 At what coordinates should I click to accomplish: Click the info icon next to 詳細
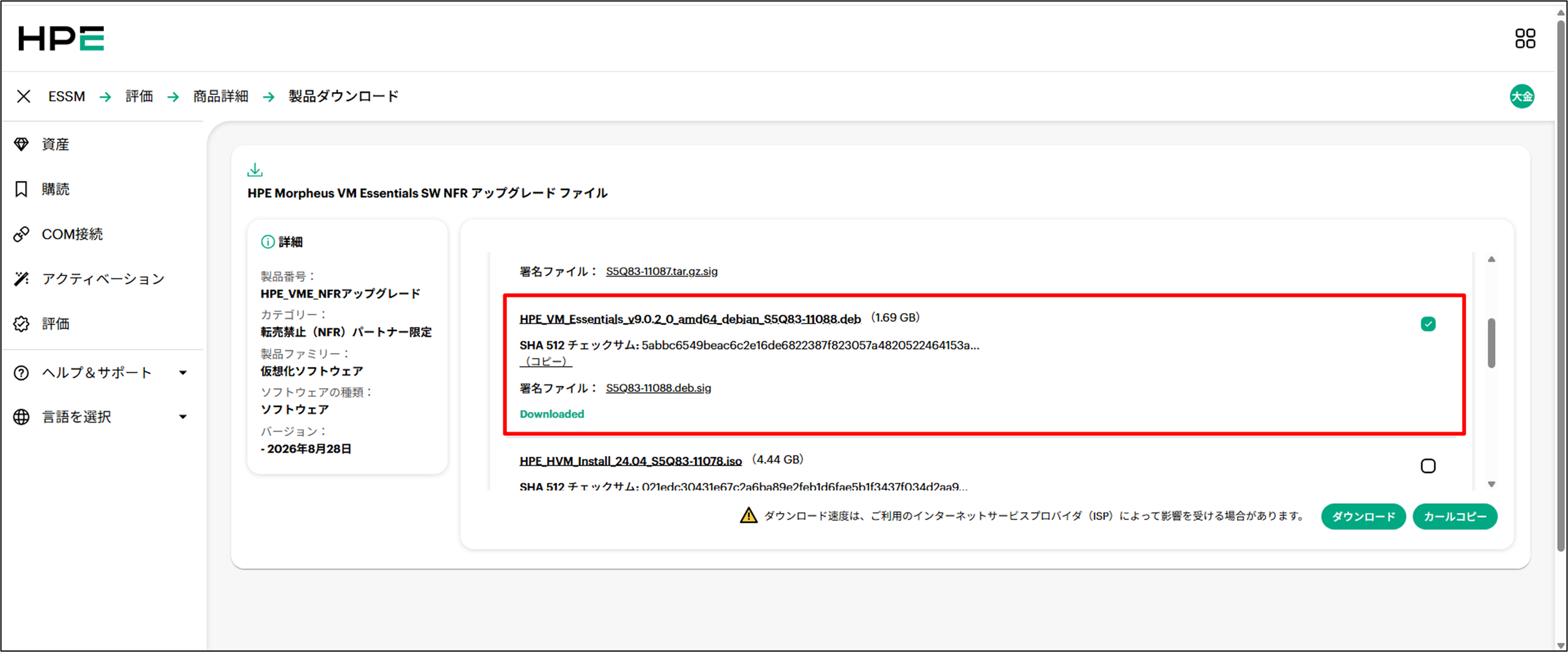point(268,242)
